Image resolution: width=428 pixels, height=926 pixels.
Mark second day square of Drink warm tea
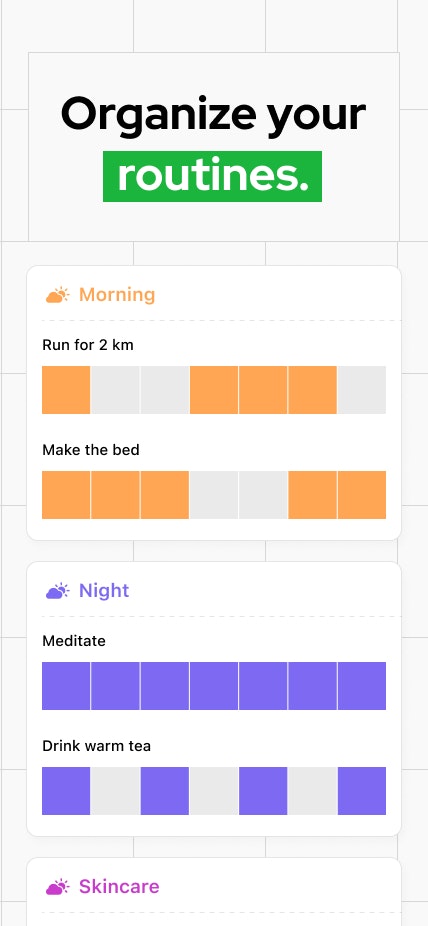click(x=115, y=791)
